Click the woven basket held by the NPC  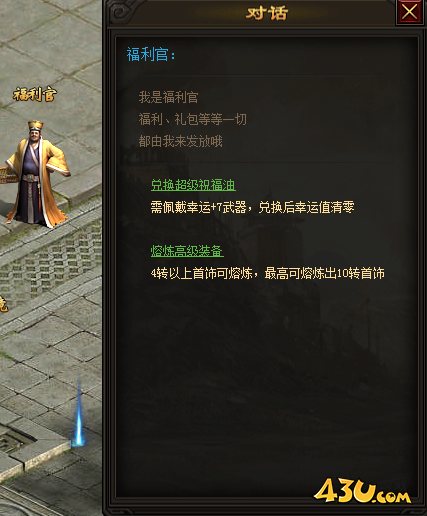click(x=7, y=172)
